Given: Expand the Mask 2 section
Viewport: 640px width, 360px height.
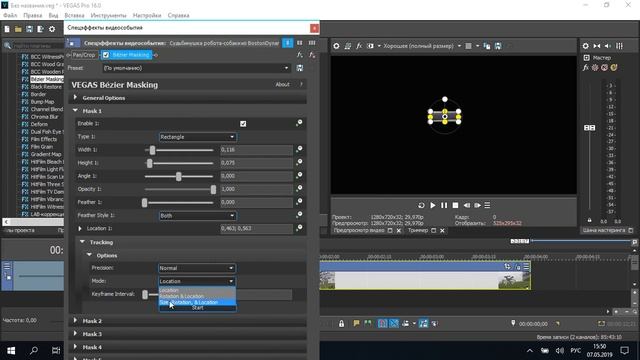Looking at the screenshot, I should click(x=76, y=321).
